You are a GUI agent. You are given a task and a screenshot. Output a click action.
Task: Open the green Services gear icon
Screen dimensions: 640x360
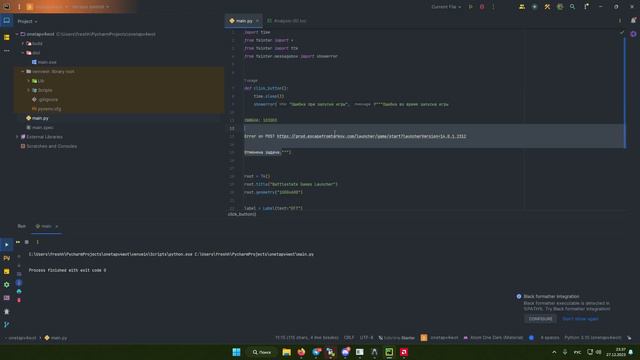point(7,284)
